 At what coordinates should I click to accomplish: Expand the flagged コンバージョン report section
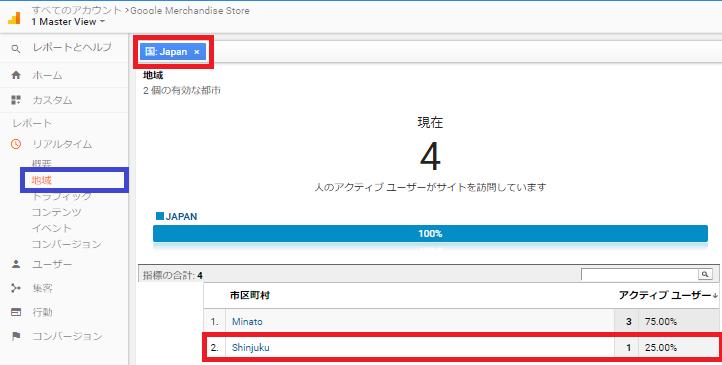pos(67,336)
